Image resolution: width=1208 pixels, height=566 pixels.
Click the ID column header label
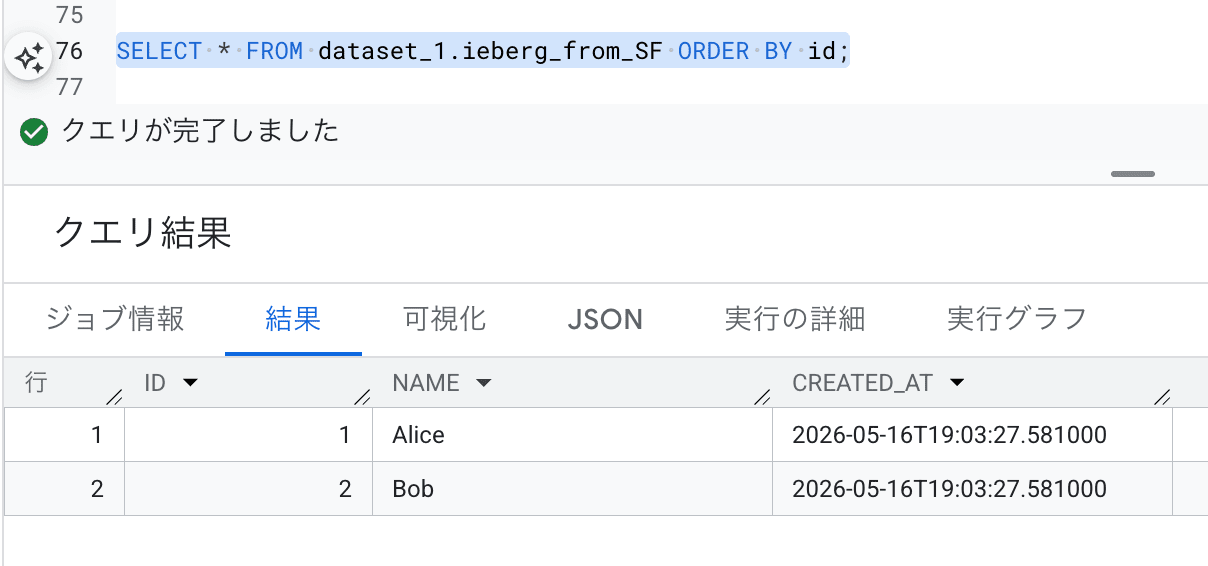pyautogui.click(x=154, y=383)
